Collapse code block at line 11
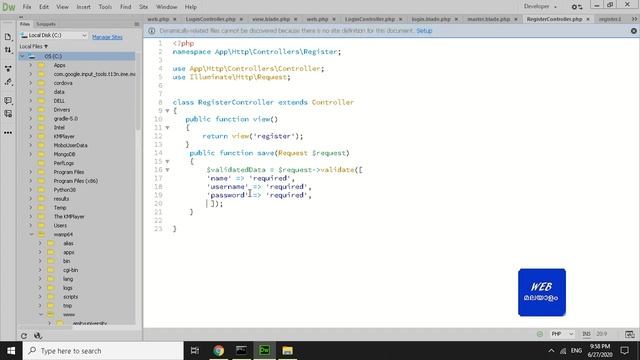640x360 pixels. click(x=167, y=128)
